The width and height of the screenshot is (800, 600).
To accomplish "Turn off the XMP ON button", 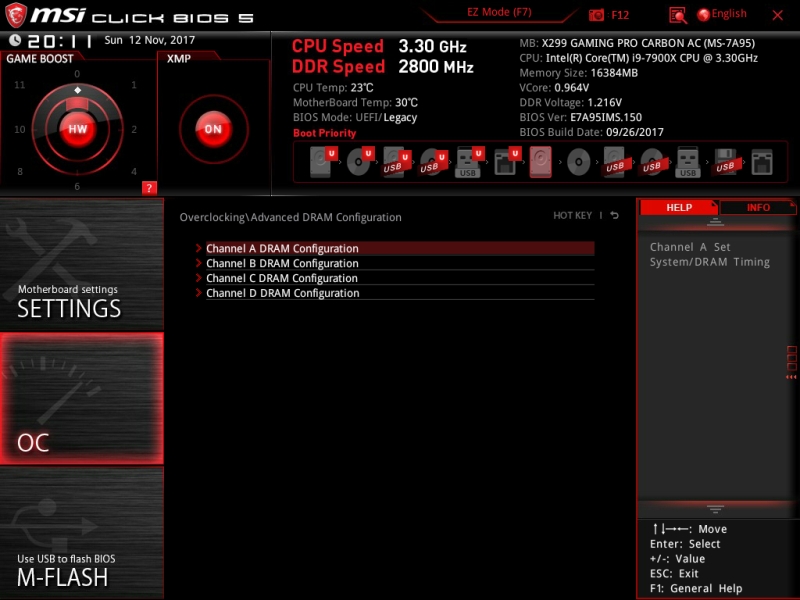I will pyautogui.click(x=213, y=129).
